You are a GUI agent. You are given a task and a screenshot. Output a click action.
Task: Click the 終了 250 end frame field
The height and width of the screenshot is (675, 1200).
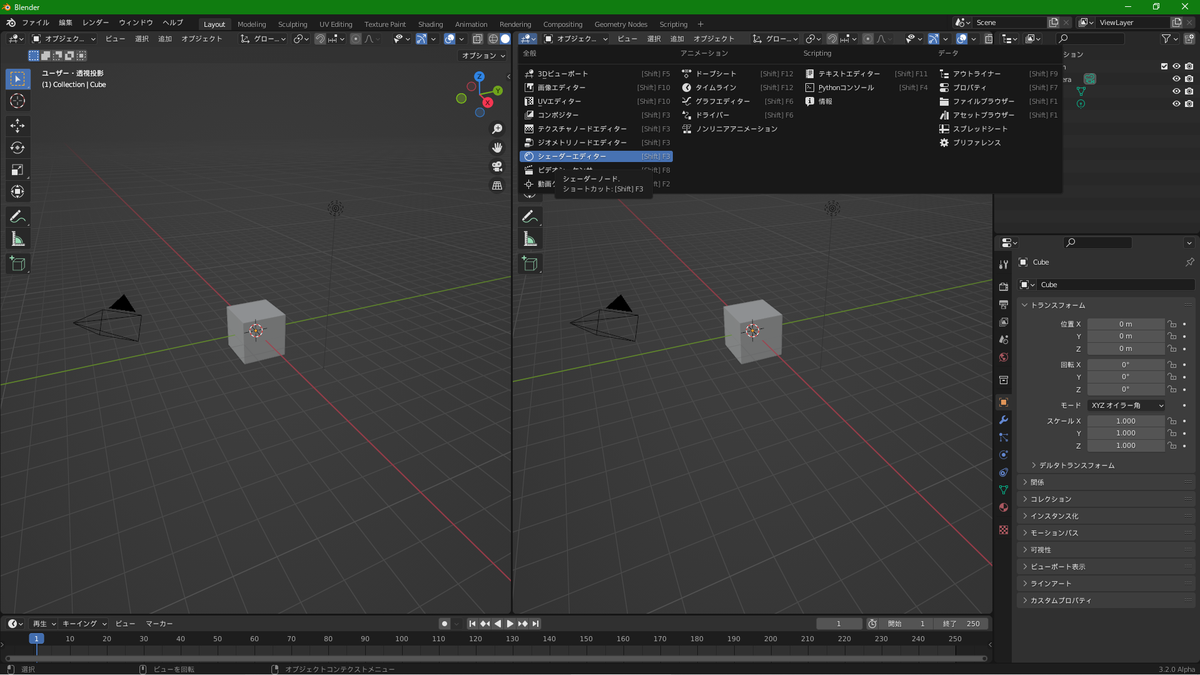(961, 624)
